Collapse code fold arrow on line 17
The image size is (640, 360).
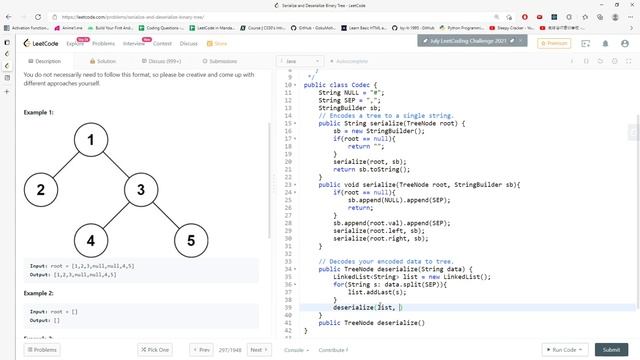pyautogui.click(x=295, y=139)
